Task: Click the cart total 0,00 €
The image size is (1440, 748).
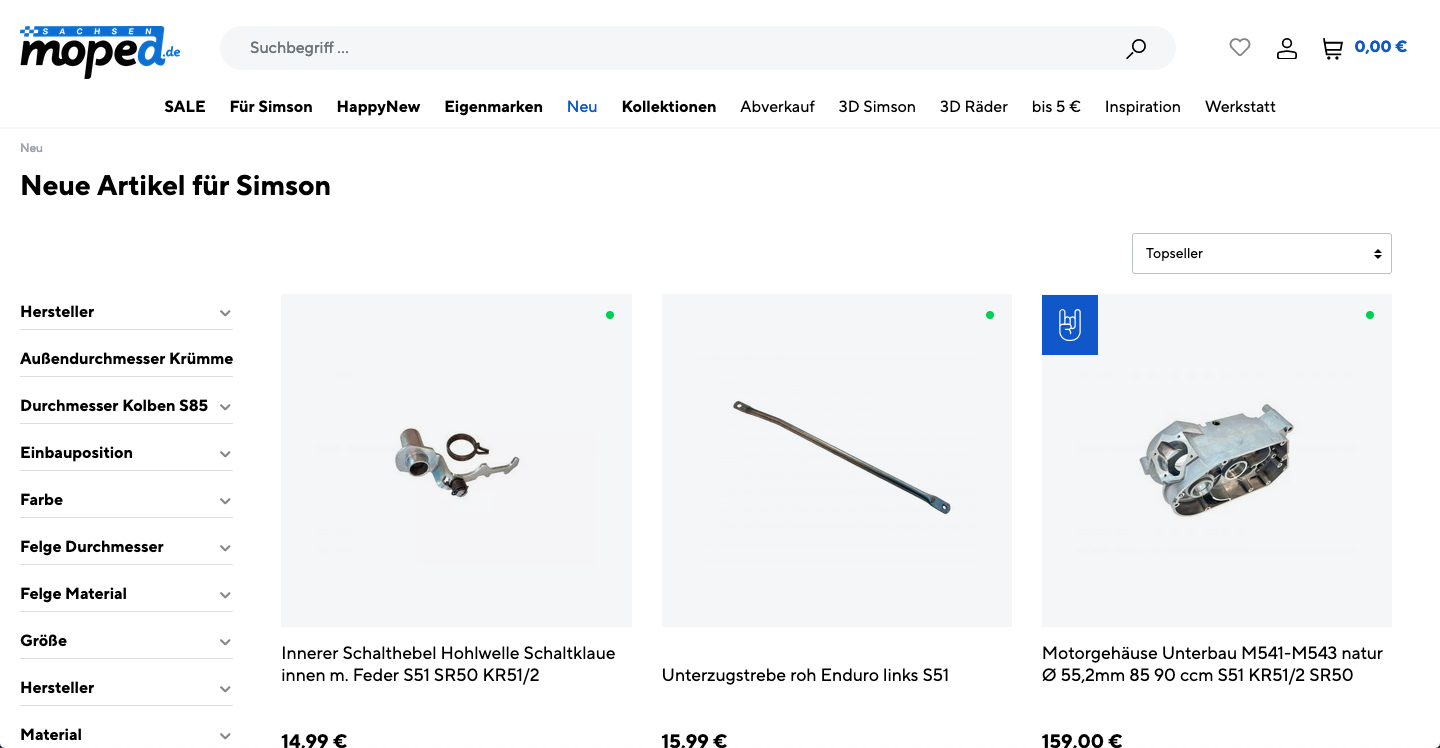Action: point(1381,46)
